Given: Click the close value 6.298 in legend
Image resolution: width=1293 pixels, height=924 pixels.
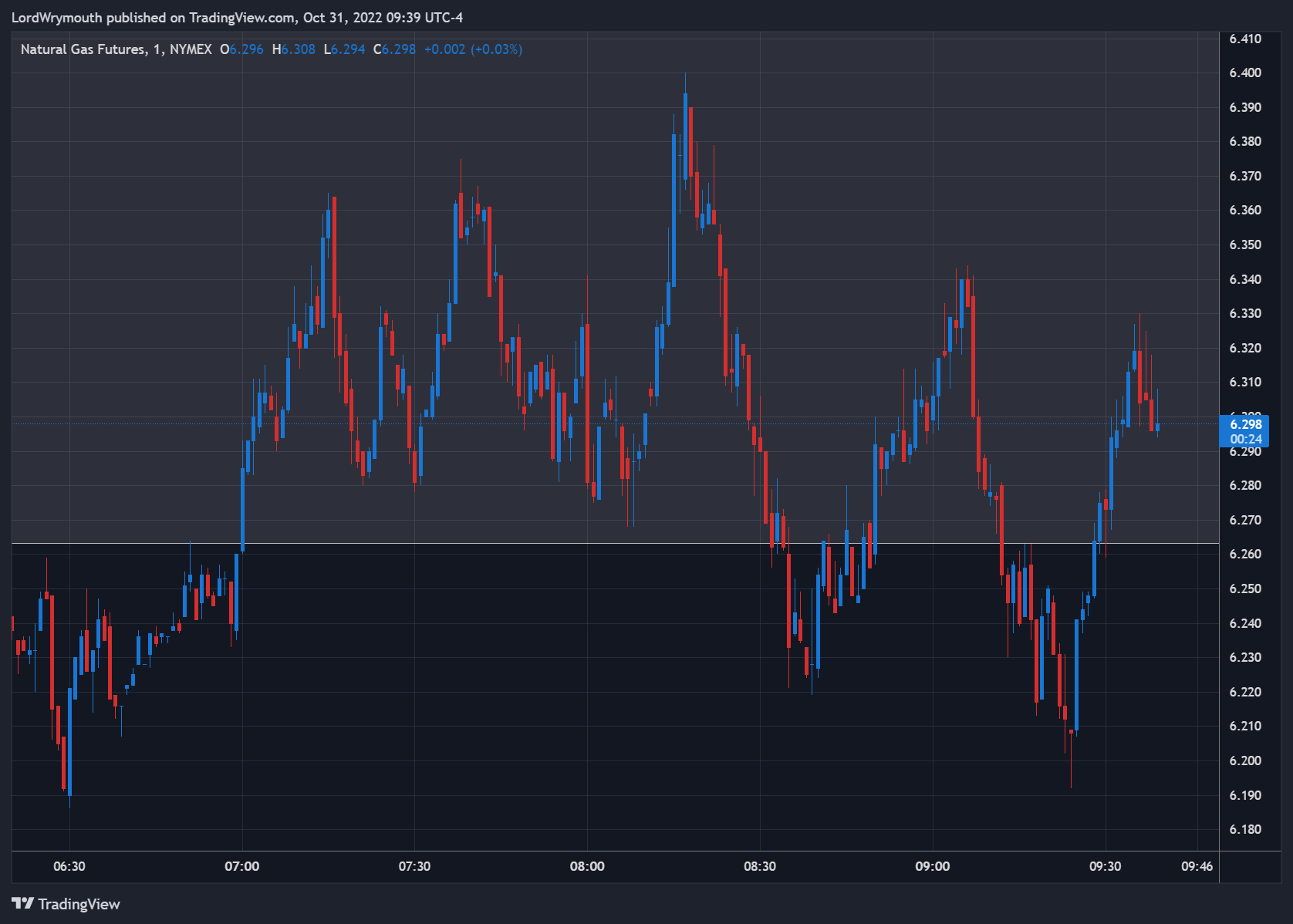Looking at the screenshot, I should [x=399, y=49].
